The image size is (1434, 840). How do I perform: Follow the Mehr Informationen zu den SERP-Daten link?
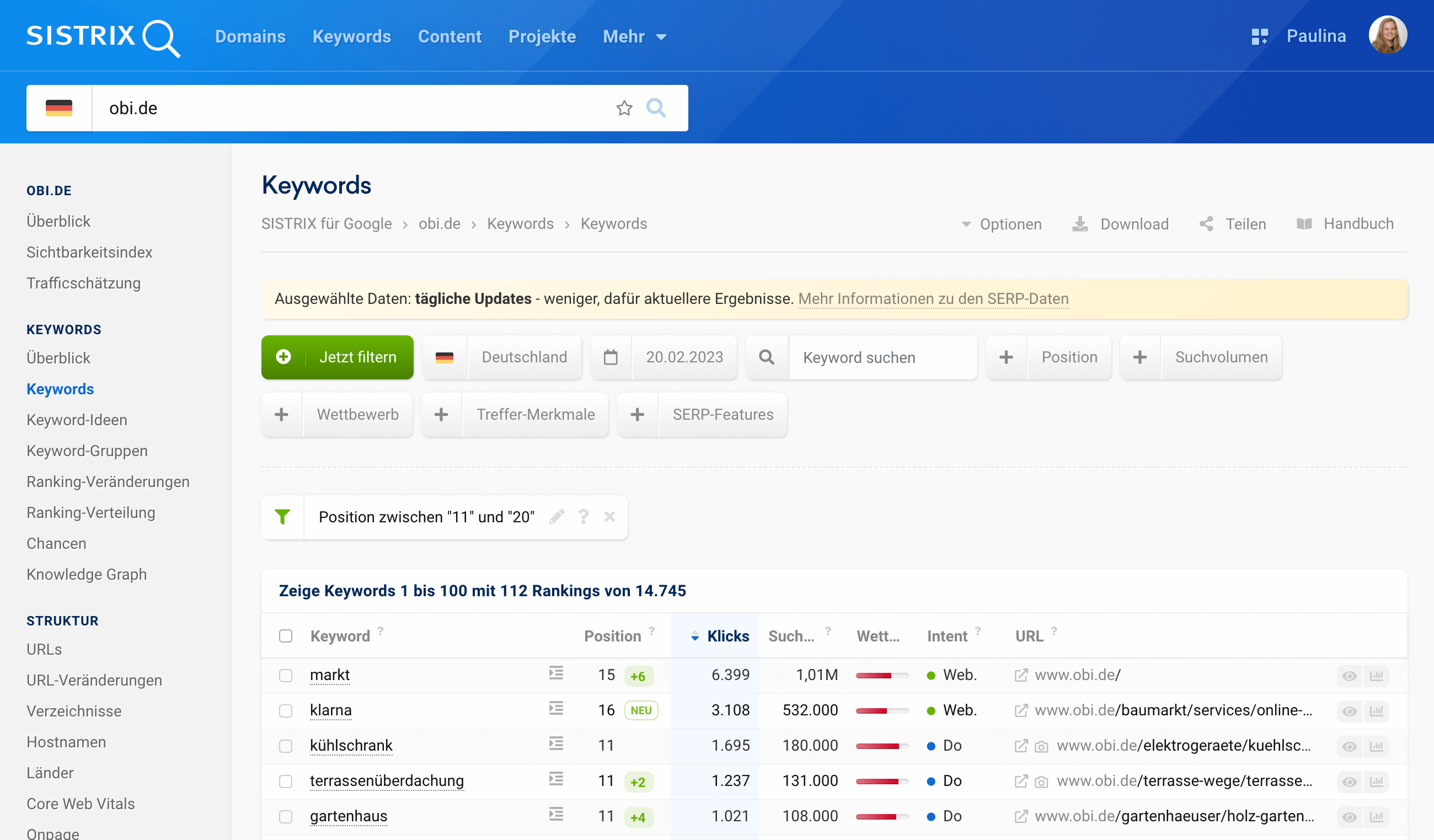pyautogui.click(x=933, y=299)
